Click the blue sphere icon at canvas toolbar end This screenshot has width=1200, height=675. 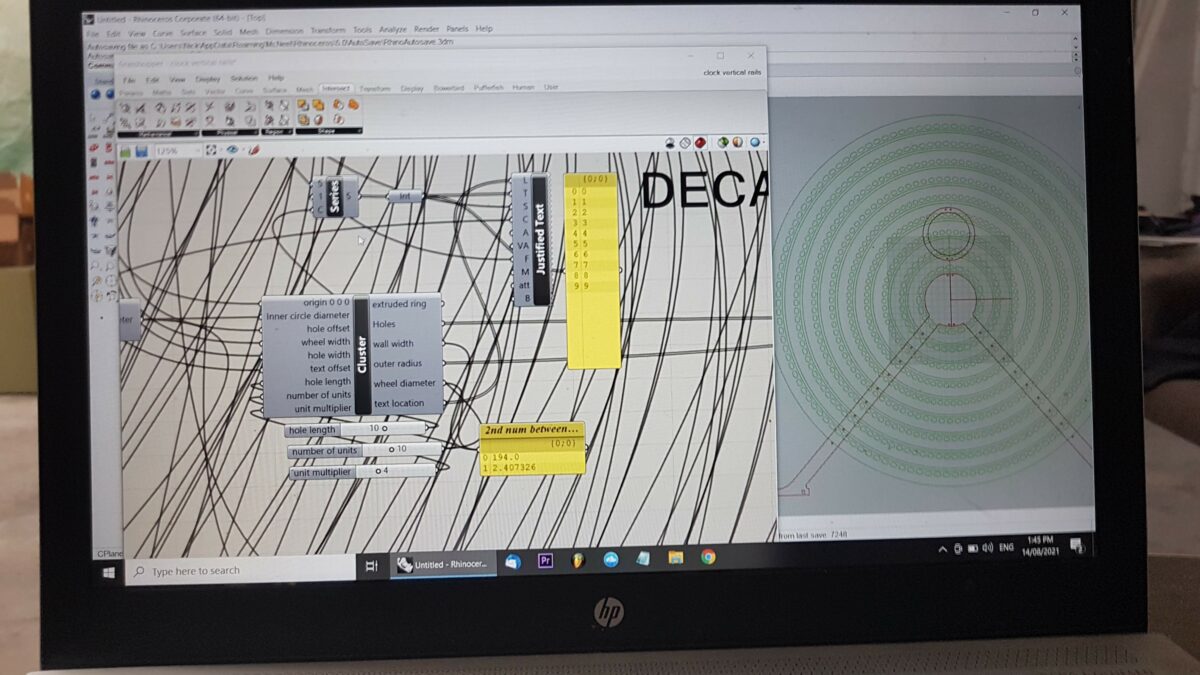click(x=756, y=142)
